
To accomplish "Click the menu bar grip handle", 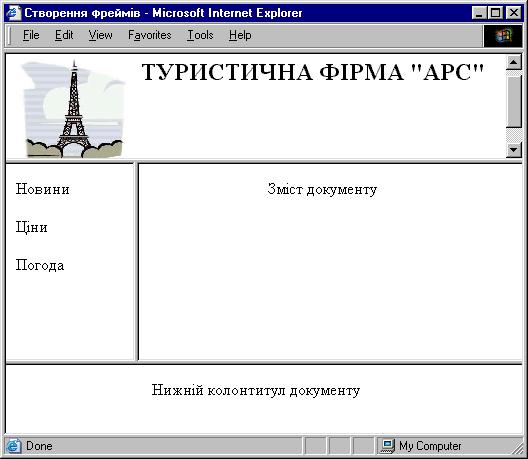I will [x=9, y=36].
